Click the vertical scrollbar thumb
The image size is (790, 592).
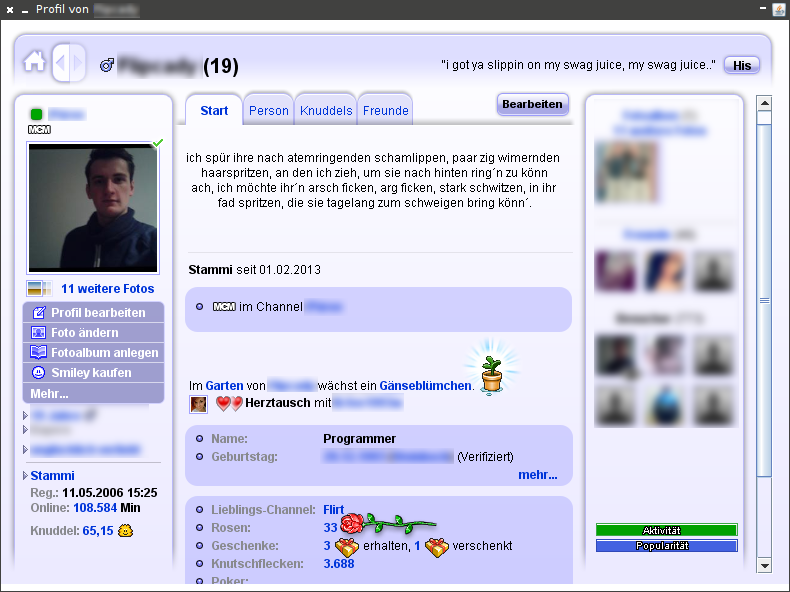(764, 301)
